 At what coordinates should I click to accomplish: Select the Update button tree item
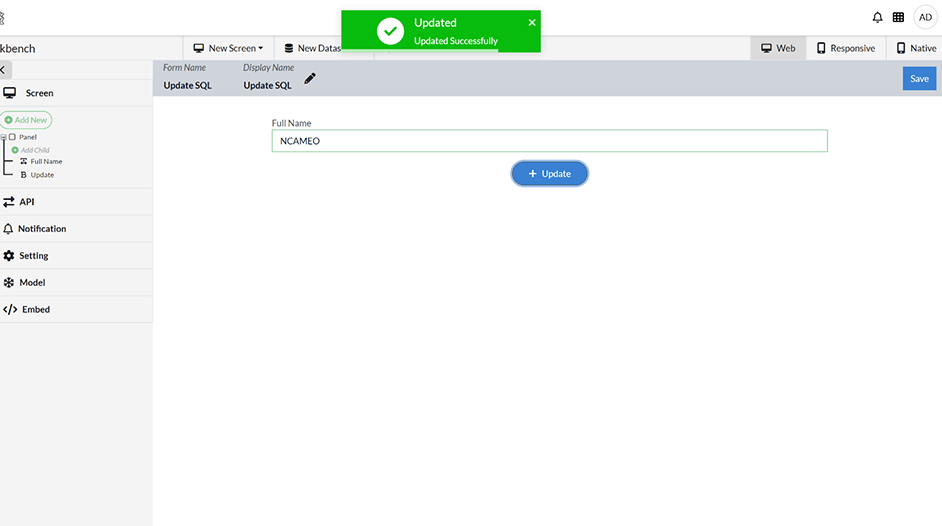tap(42, 175)
